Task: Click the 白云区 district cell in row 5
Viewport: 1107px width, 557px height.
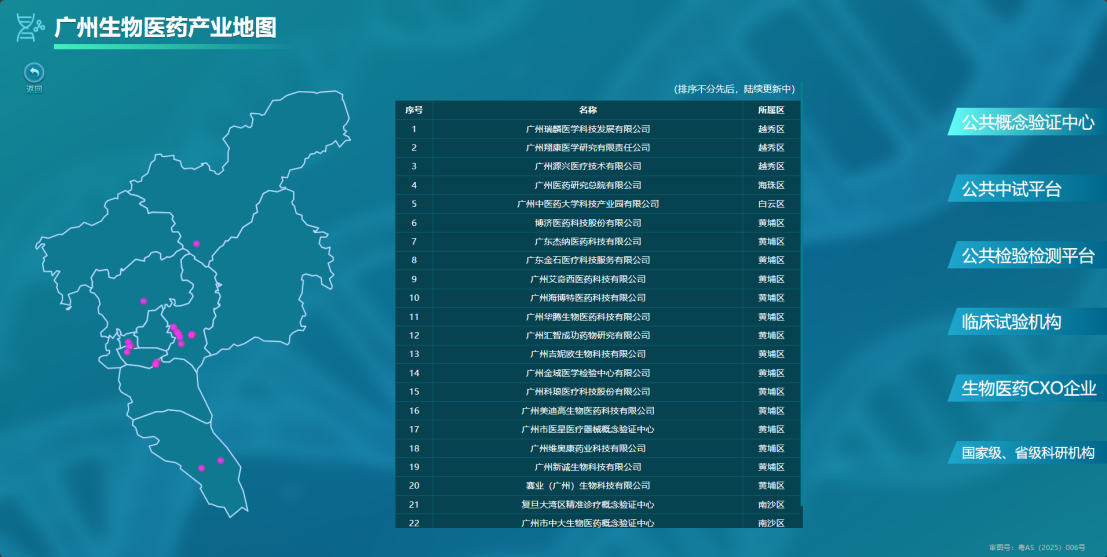Action: point(771,204)
